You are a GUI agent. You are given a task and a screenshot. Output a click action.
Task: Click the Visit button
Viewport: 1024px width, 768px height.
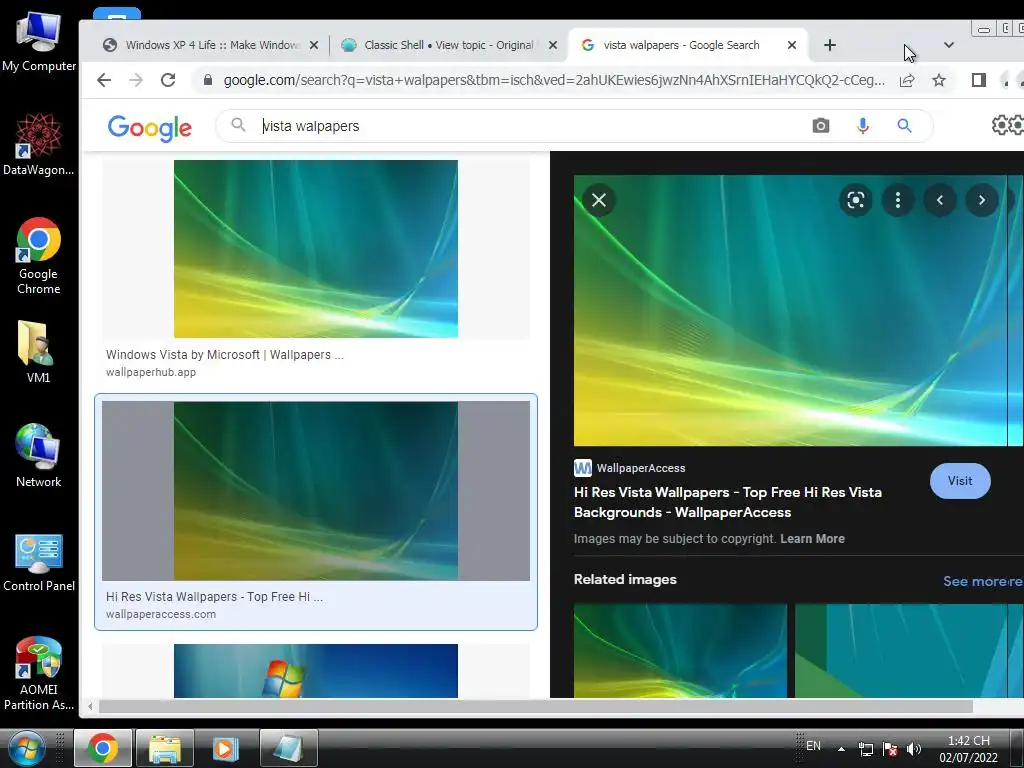coord(960,481)
